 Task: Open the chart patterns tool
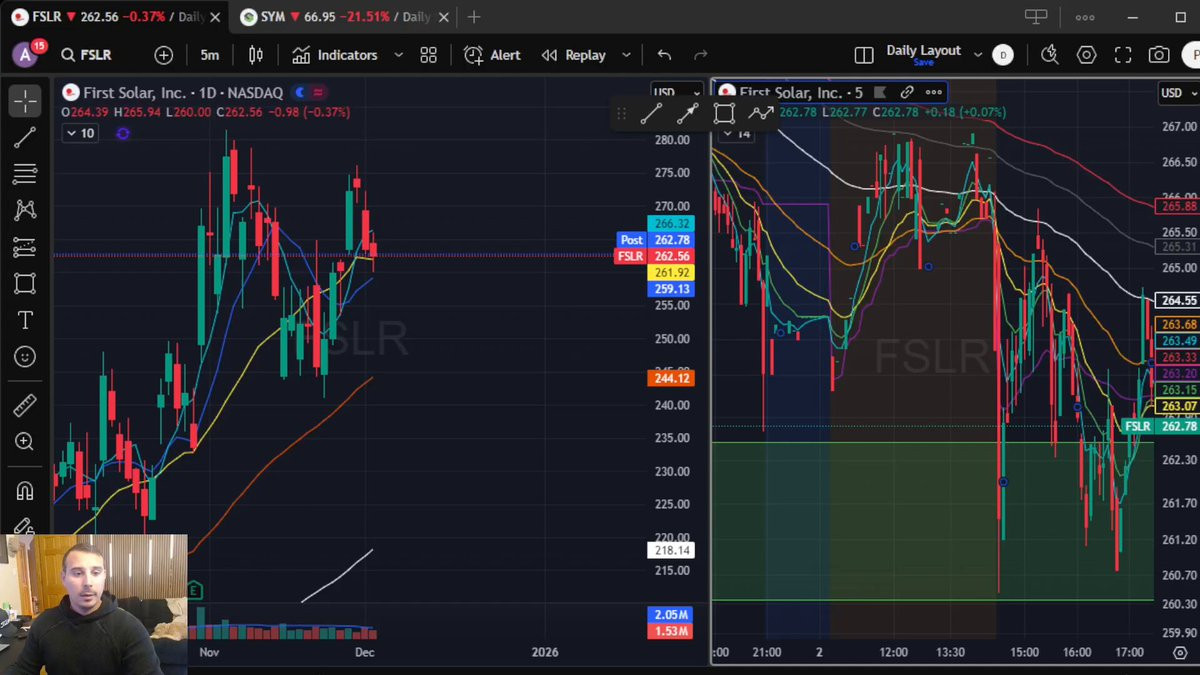click(25, 210)
